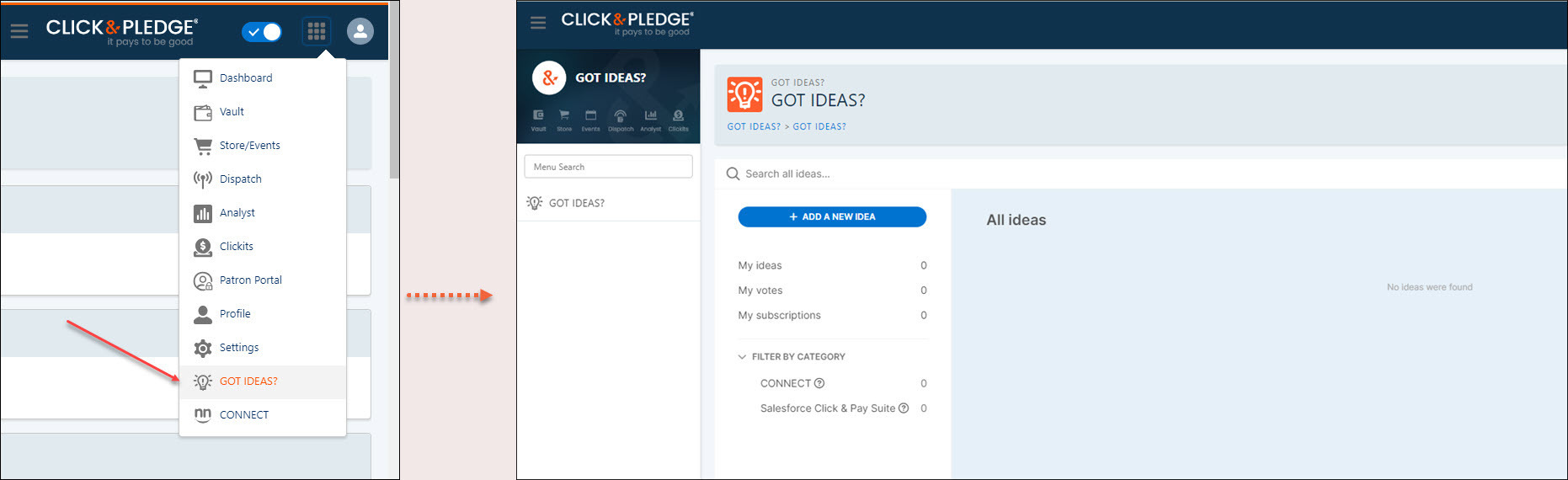
Task: Filter ideas by CONNECT category
Action: (x=785, y=383)
